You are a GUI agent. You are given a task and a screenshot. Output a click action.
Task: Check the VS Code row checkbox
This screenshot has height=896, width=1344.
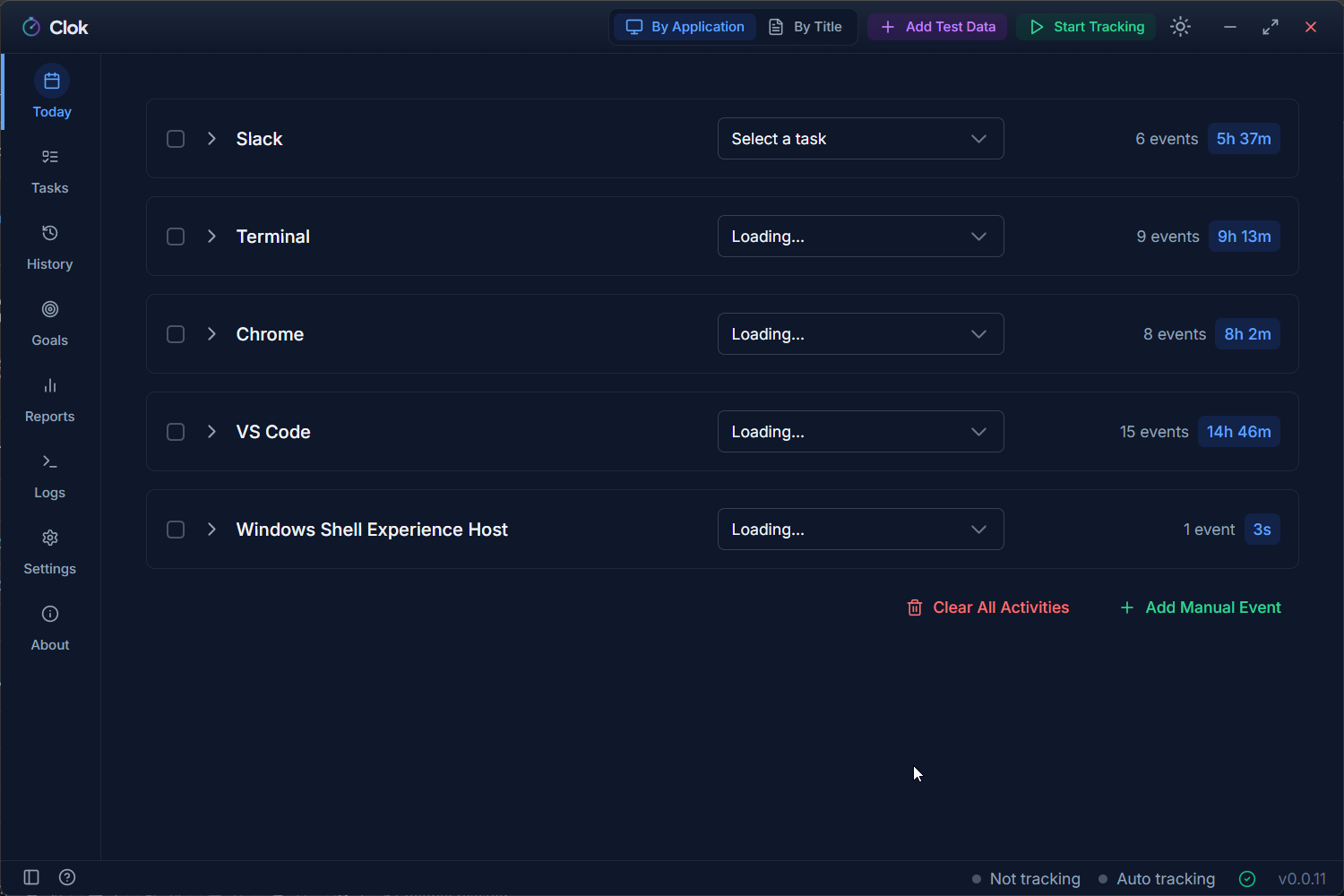(x=176, y=432)
